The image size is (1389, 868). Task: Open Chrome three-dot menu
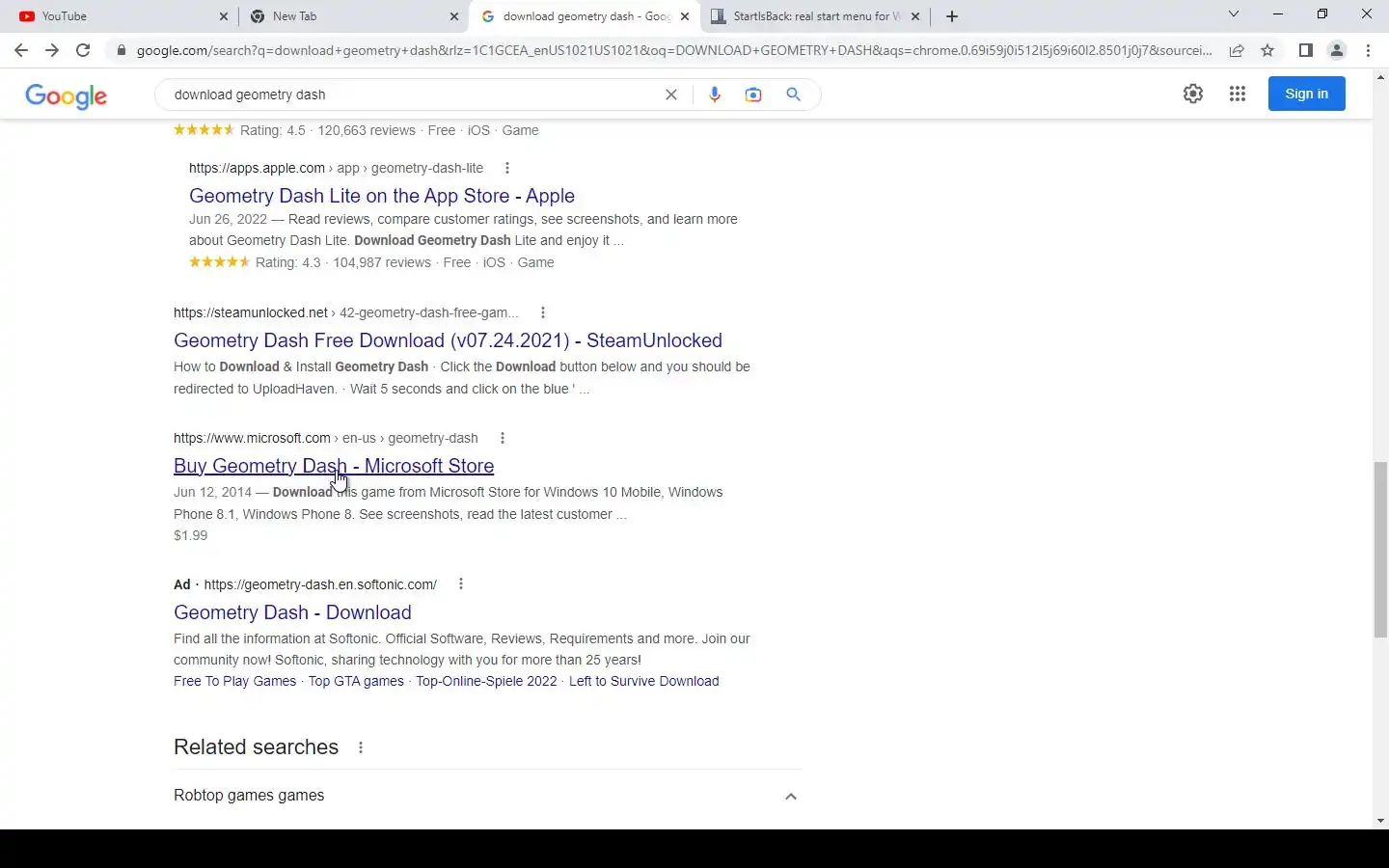[1368, 50]
